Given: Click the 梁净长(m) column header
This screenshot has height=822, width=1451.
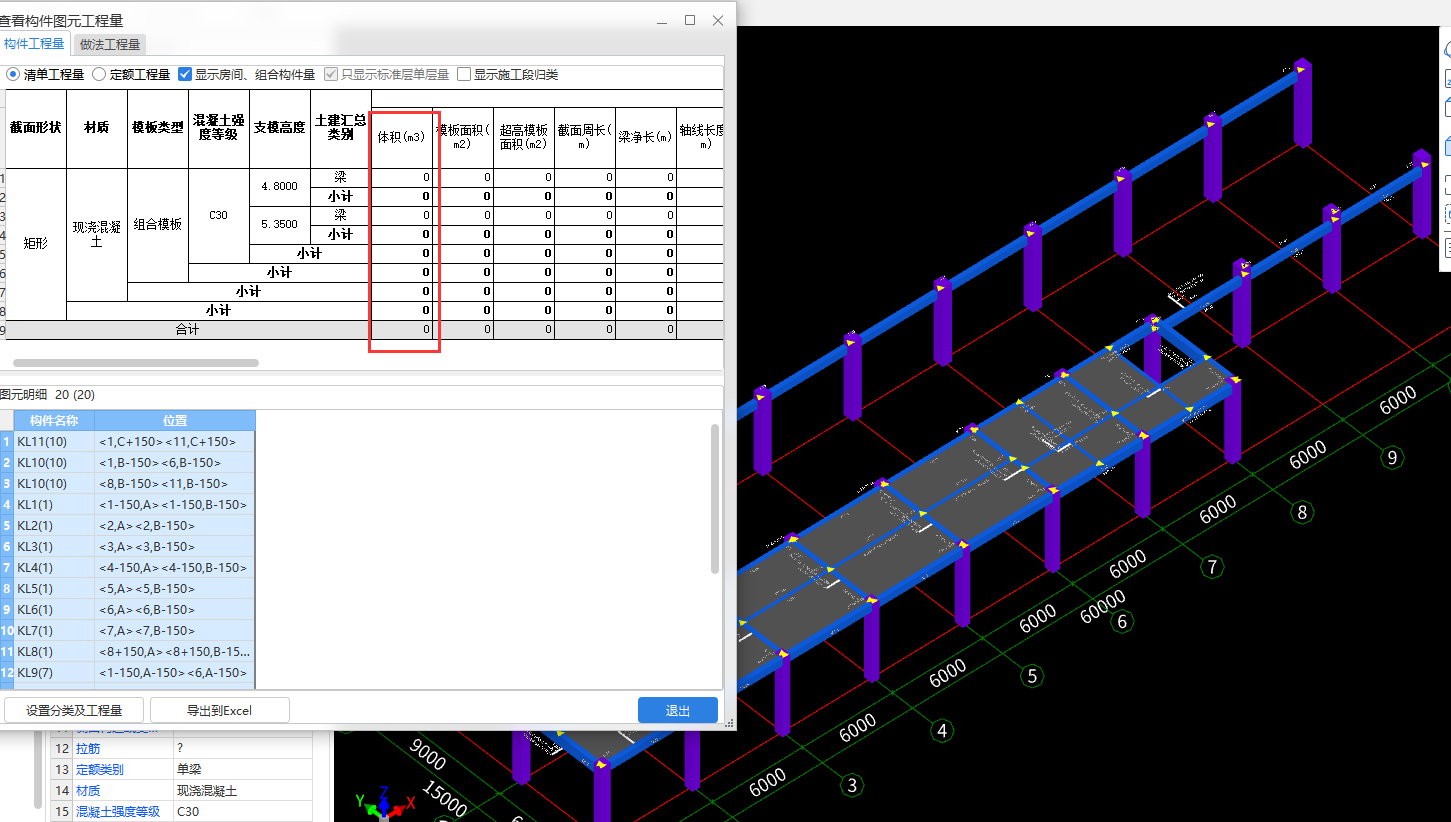Looking at the screenshot, I should [646, 137].
